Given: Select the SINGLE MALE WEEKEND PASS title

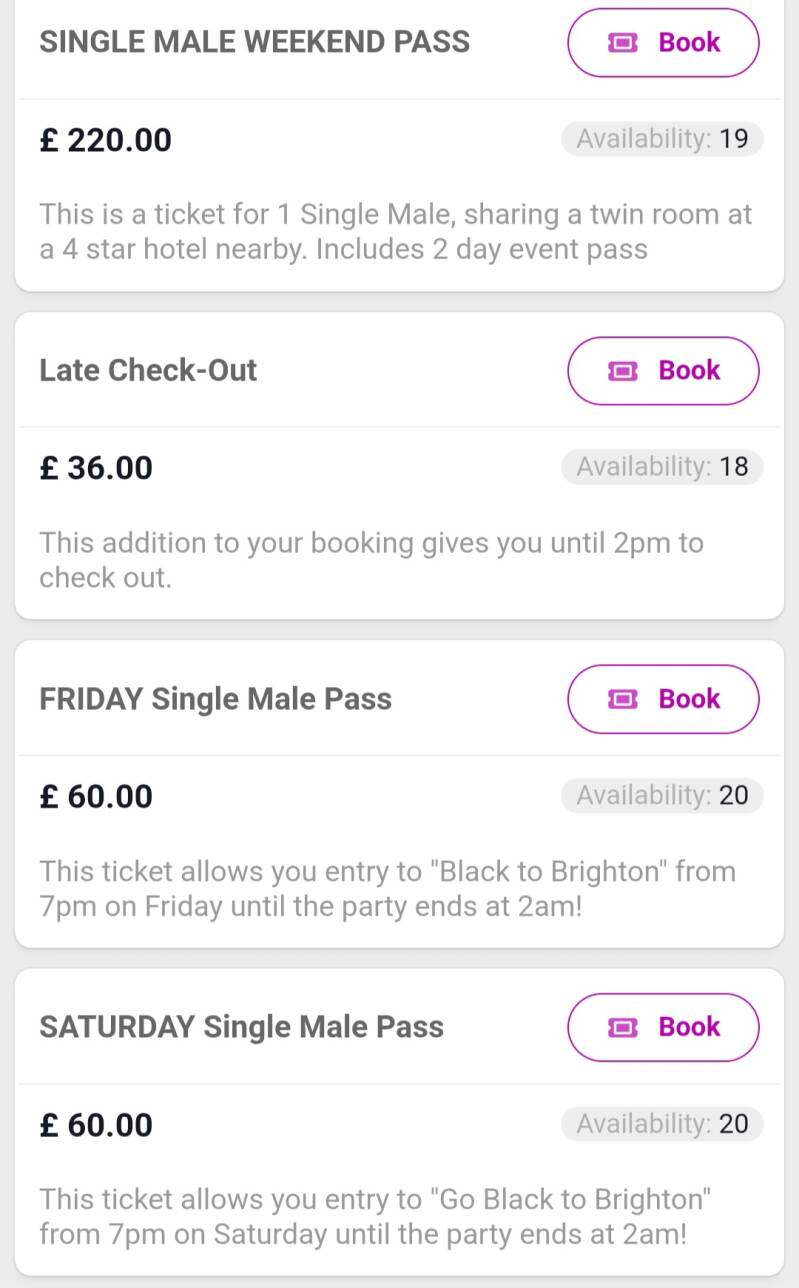Looking at the screenshot, I should pyautogui.click(x=254, y=42).
